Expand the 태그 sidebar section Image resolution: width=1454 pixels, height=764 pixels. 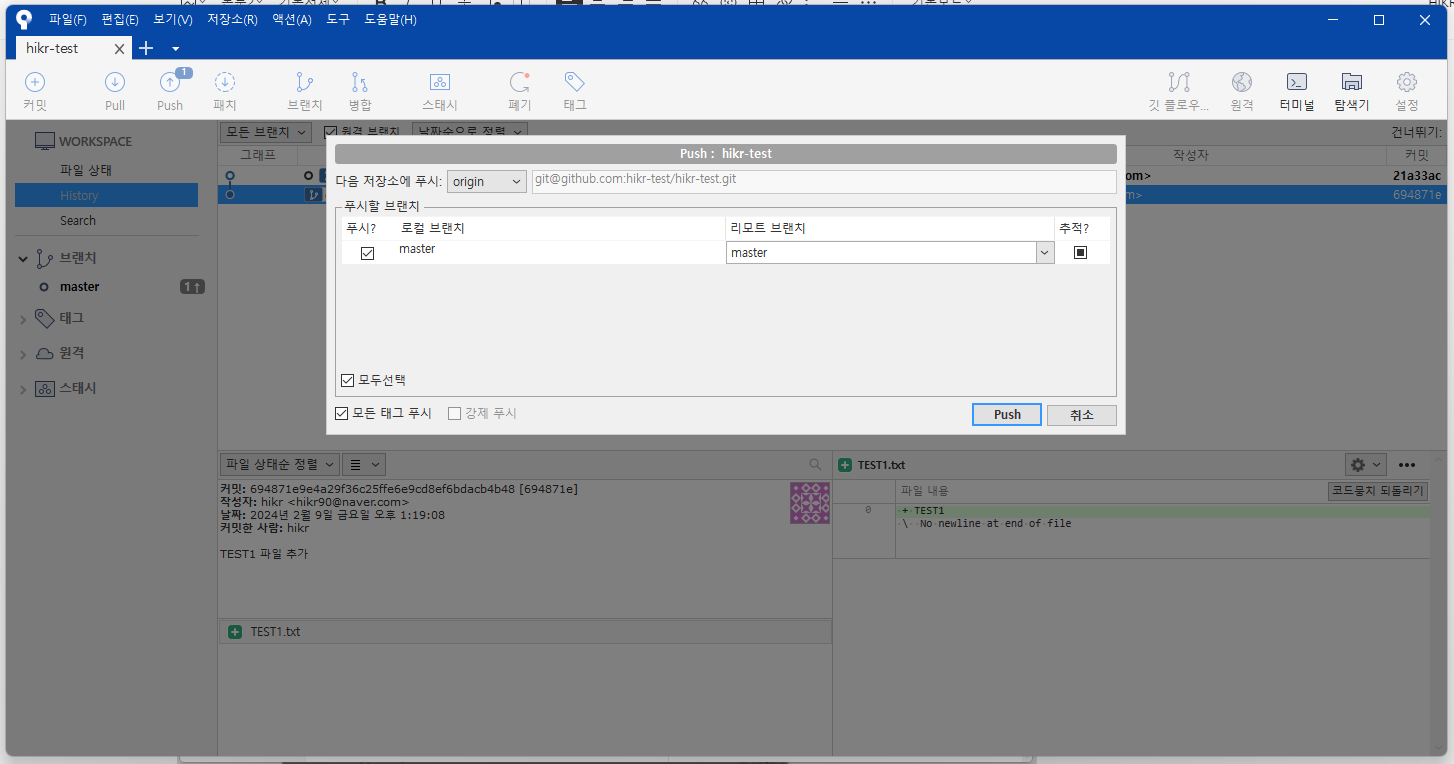[23, 319]
